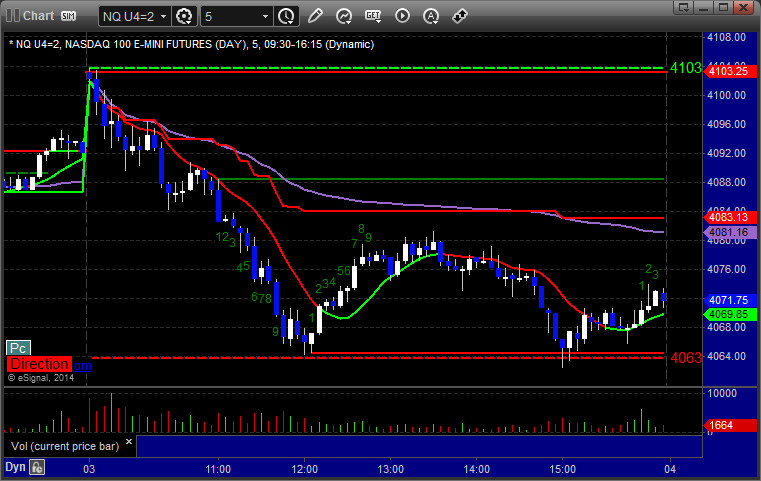
Task: Click the window linking arrows icon
Action: (460, 16)
